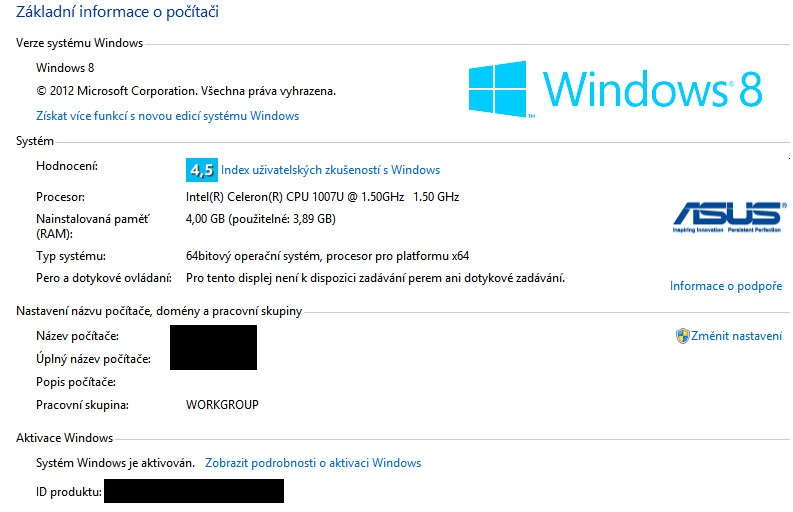Click the 4,5 experience index rating badge
This screenshot has width=793, height=512.
202,170
